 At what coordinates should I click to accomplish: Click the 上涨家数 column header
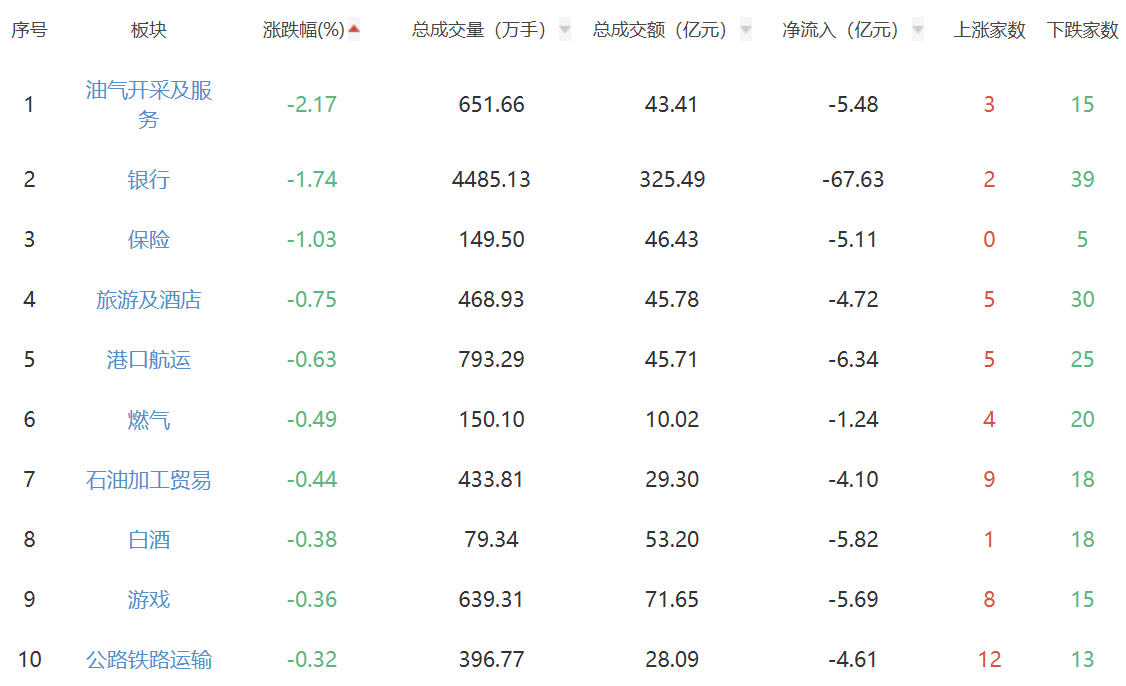989,30
